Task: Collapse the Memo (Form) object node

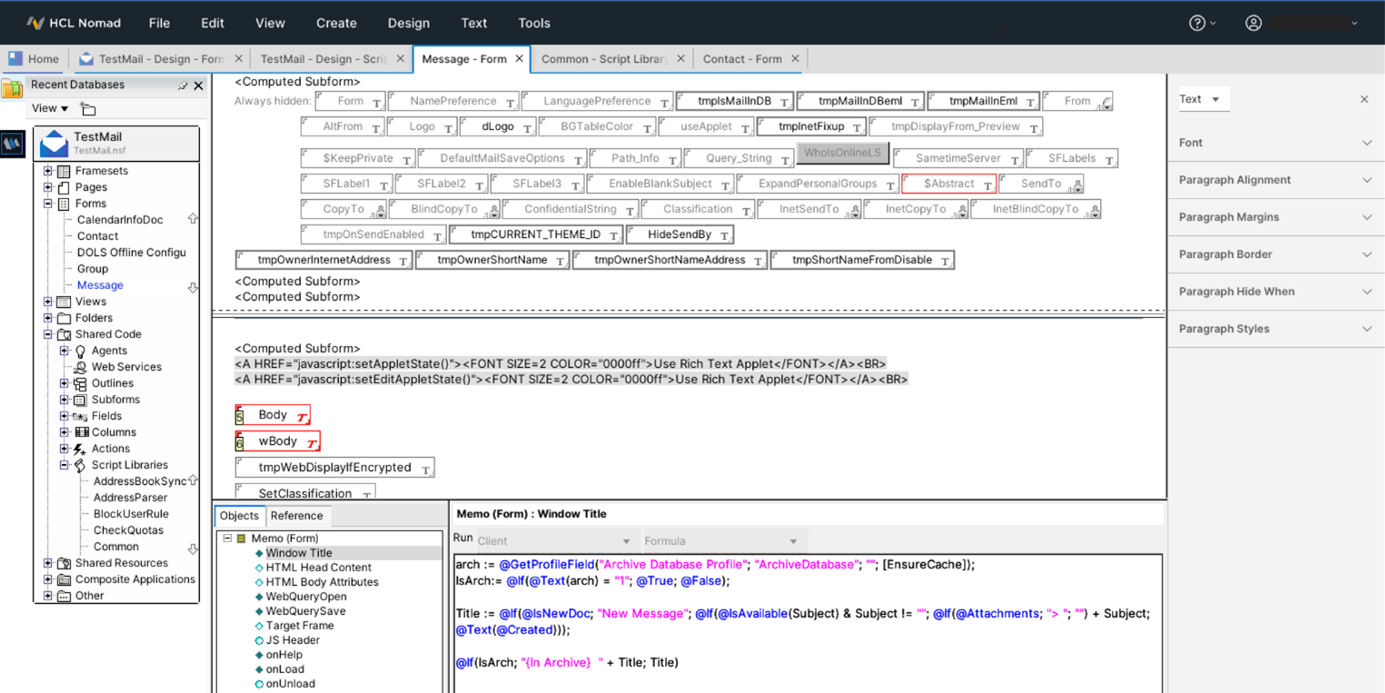Action: pos(227,538)
